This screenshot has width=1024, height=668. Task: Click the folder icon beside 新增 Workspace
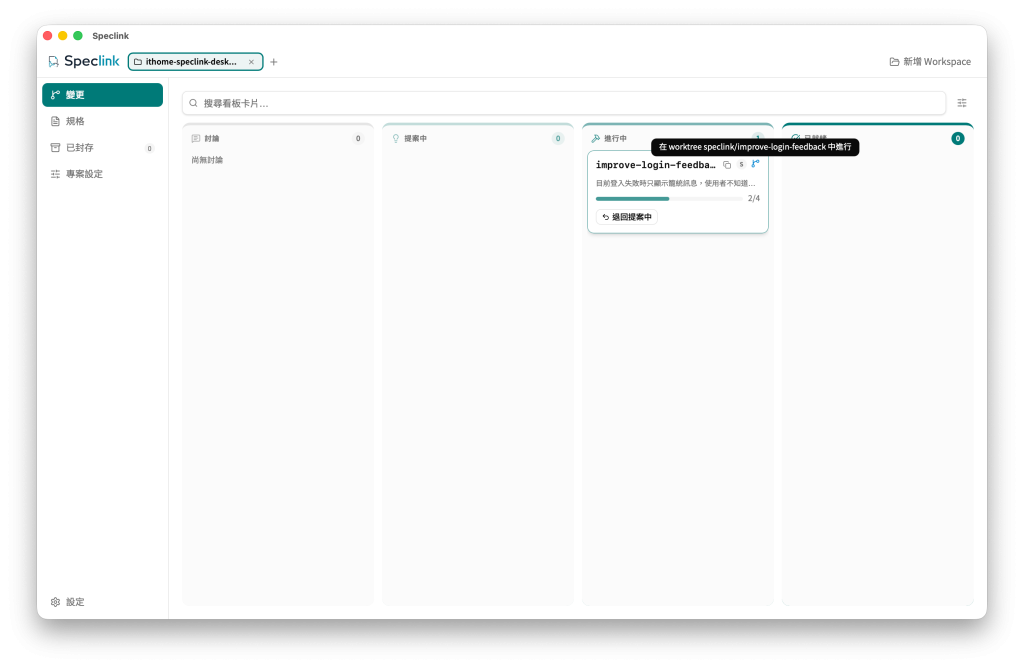click(894, 62)
